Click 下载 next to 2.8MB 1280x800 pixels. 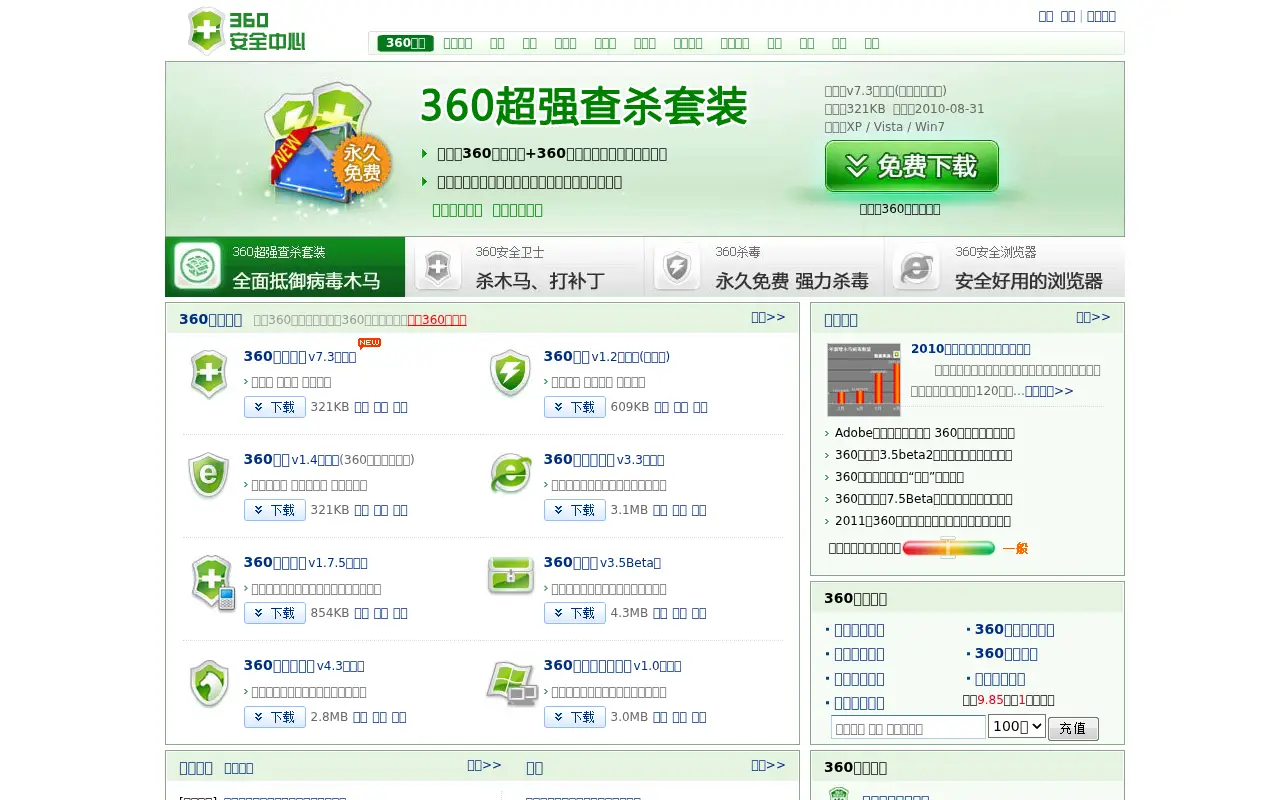pyautogui.click(x=275, y=717)
